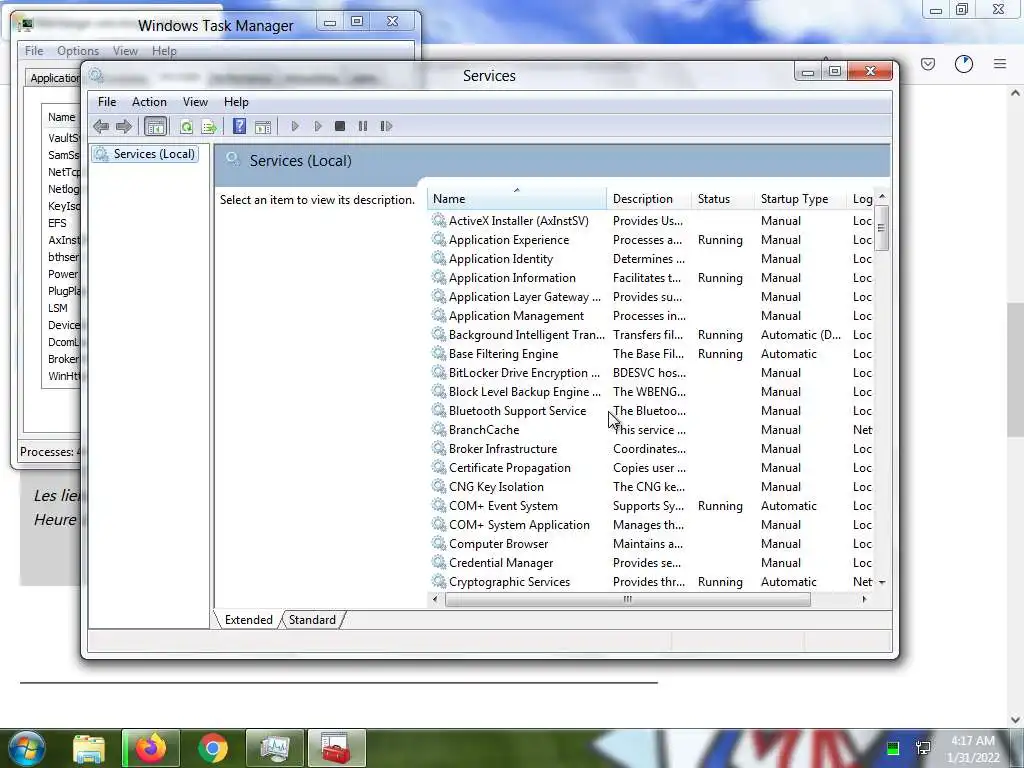Select the Application Identity service row
1024x768 pixels.
coord(651,259)
